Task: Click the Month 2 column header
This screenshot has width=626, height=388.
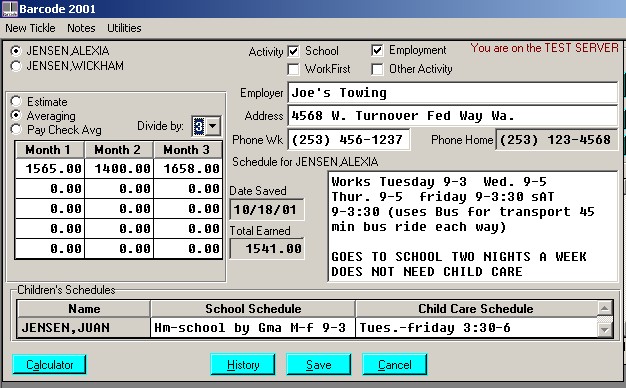Action: point(119,150)
